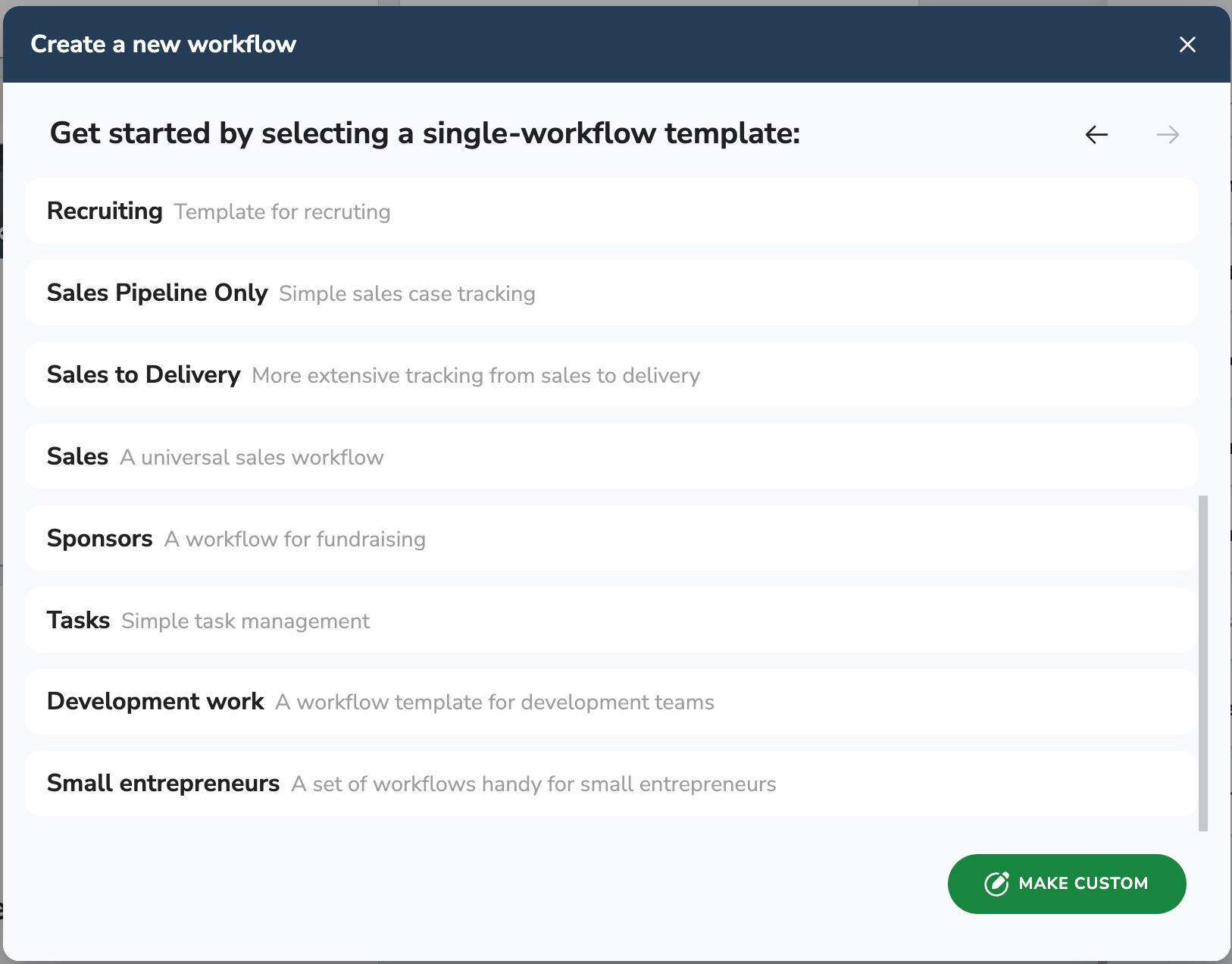The width and height of the screenshot is (1232, 964).
Task: Click the 'Create a new workflow' dialog title
Action: (x=163, y=45)
